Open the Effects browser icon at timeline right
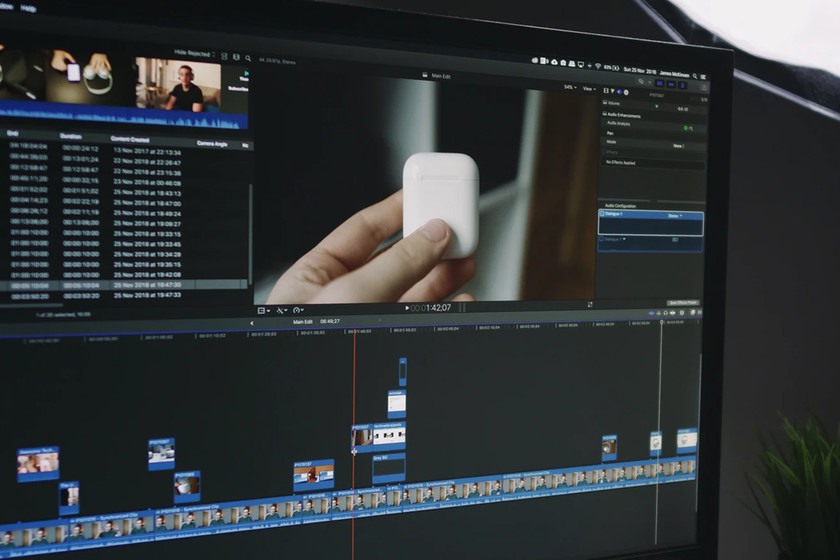This screenshot has width=840, height=560. tap(692, 312)
